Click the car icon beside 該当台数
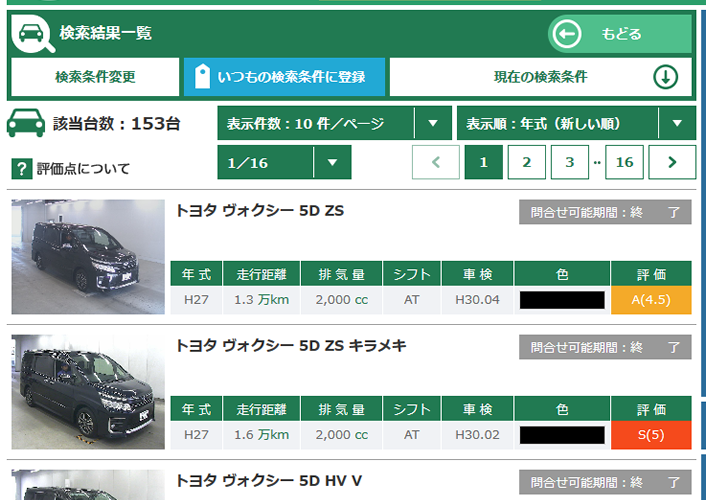The height and width of the screenshot is (500, 706). point(26,124)
